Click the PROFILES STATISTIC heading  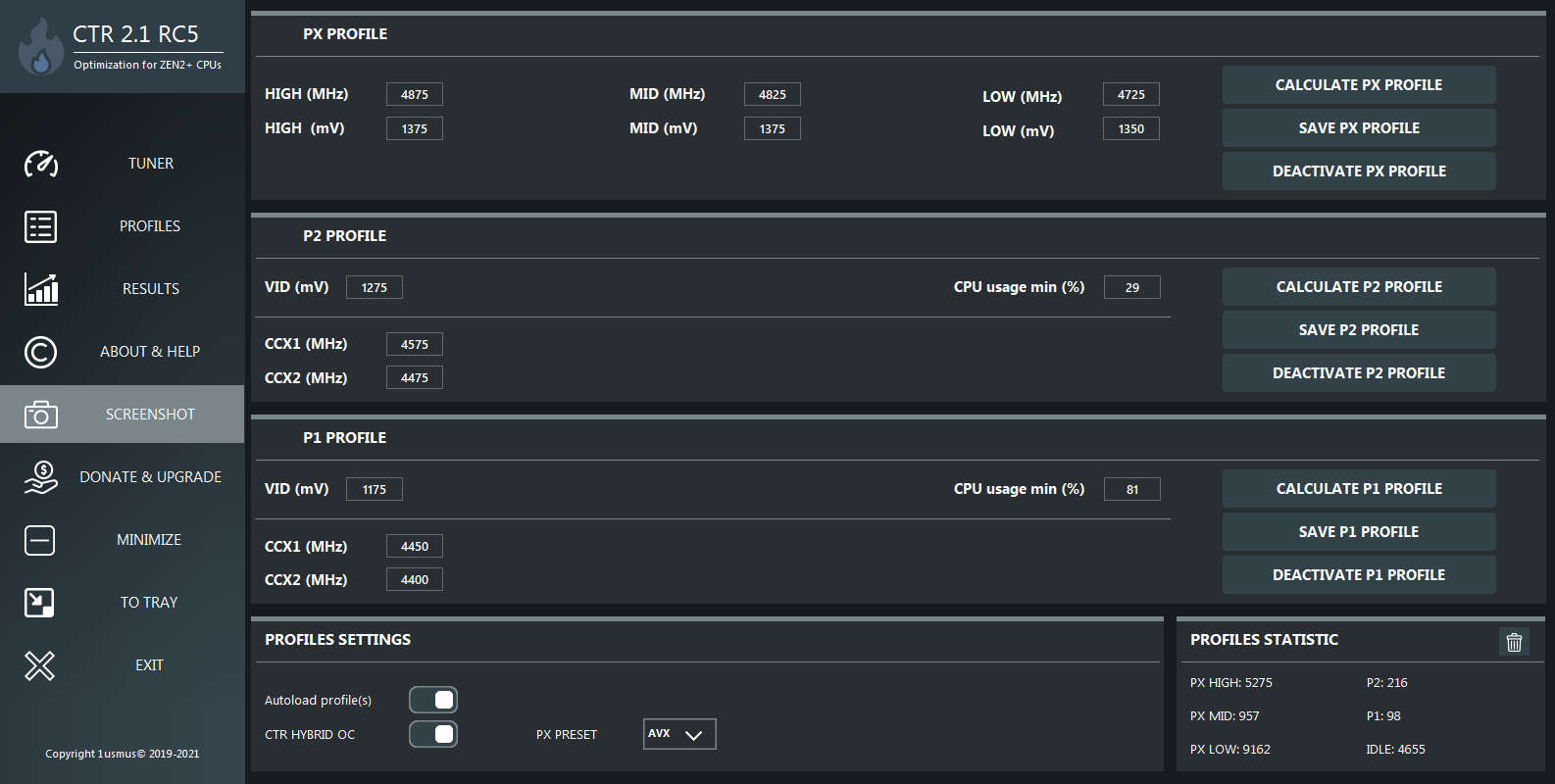point(1264,640)
